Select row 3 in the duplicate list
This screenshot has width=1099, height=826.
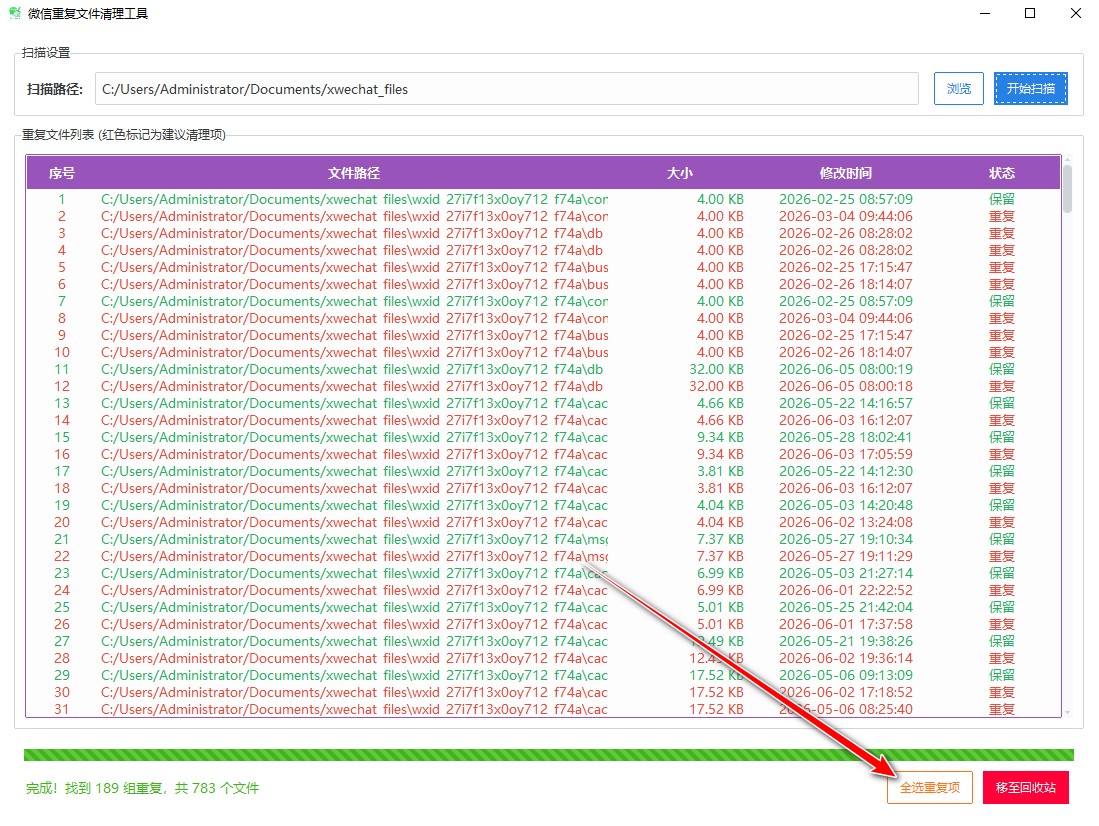[x=544, y=233]
